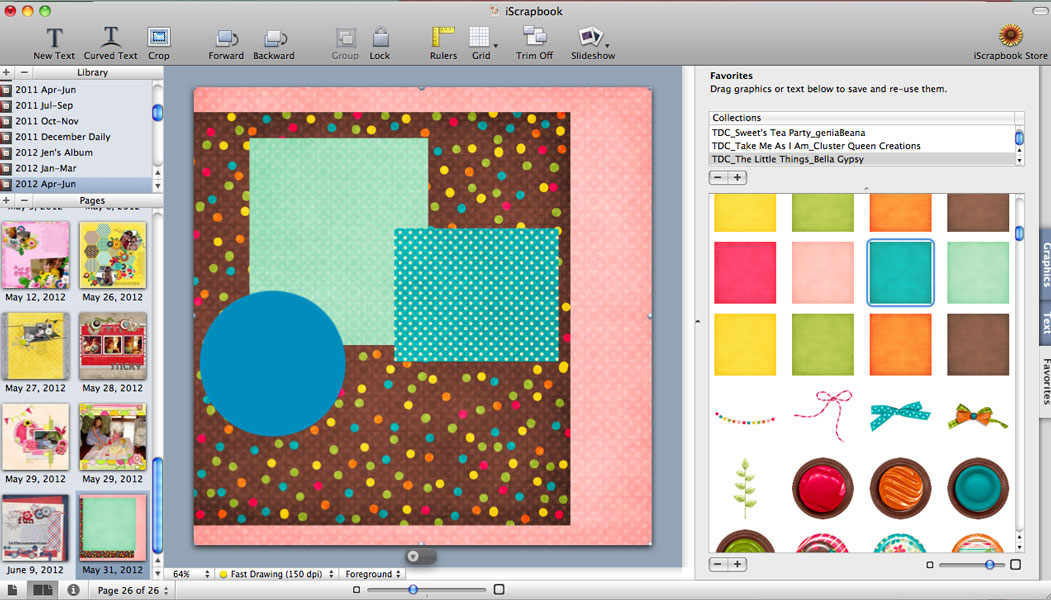
Task: Pick the teal polka dot paper swatch
Action: (899, 272)
